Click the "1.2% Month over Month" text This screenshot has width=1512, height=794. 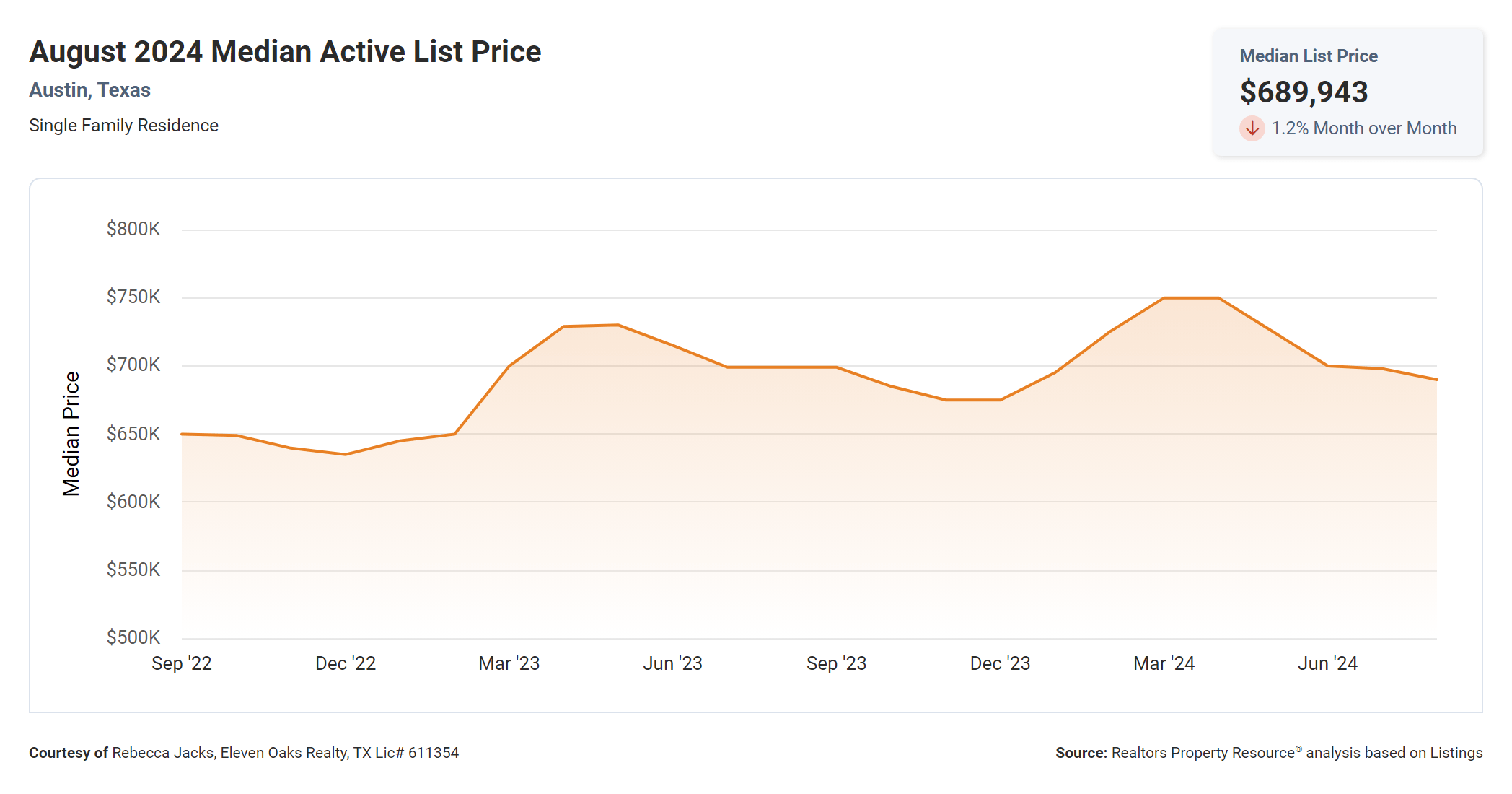pos(1363,128)
